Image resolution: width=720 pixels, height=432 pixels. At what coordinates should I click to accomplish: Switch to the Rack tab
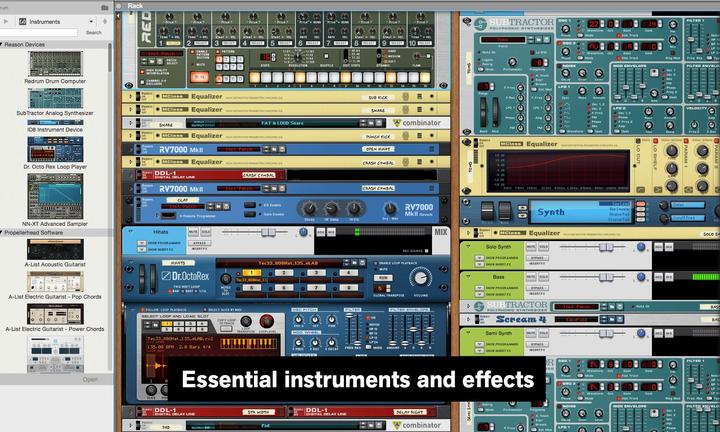tap(135, 6)
